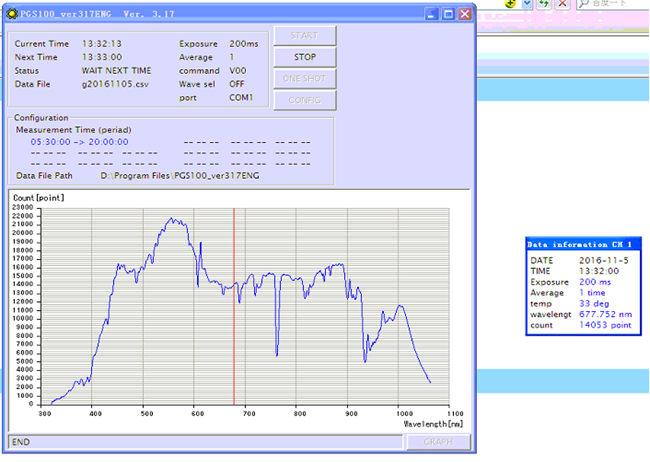Screen dimensions: 650x462
Task: Click the command value V00
Action: [238, 71]
